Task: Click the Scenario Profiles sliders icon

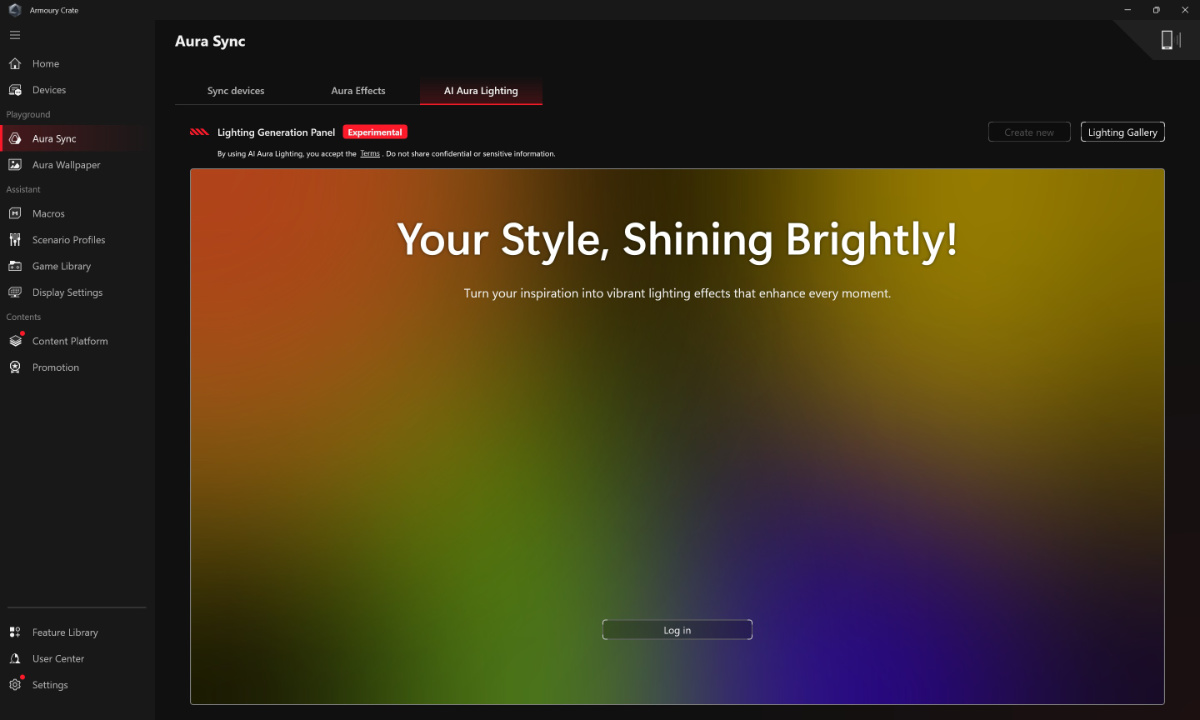Action: pos(15,240)
